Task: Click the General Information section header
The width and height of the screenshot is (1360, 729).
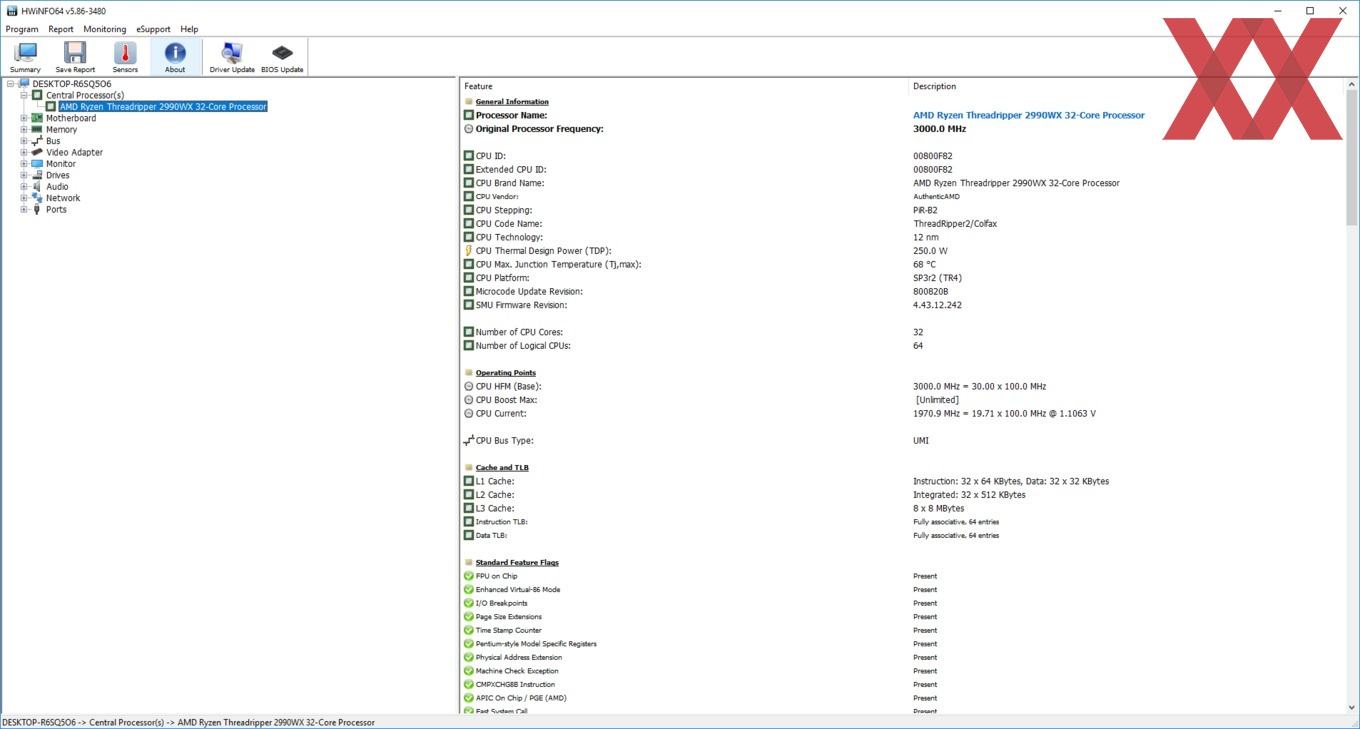Action: tap(512, 102)
